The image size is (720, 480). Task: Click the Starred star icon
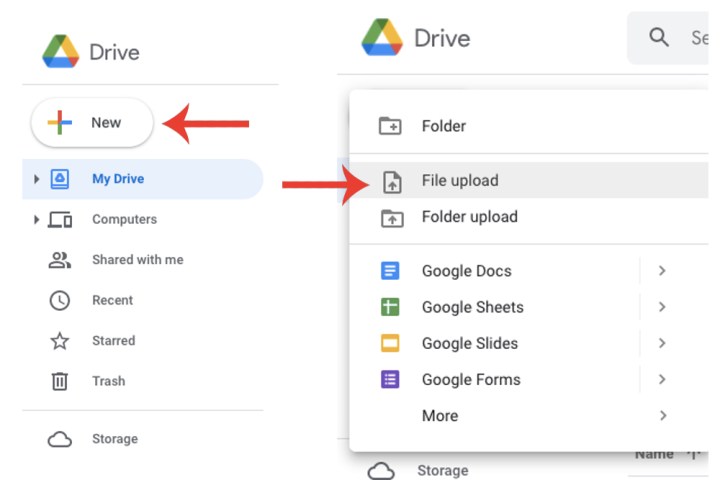[60, 341]
